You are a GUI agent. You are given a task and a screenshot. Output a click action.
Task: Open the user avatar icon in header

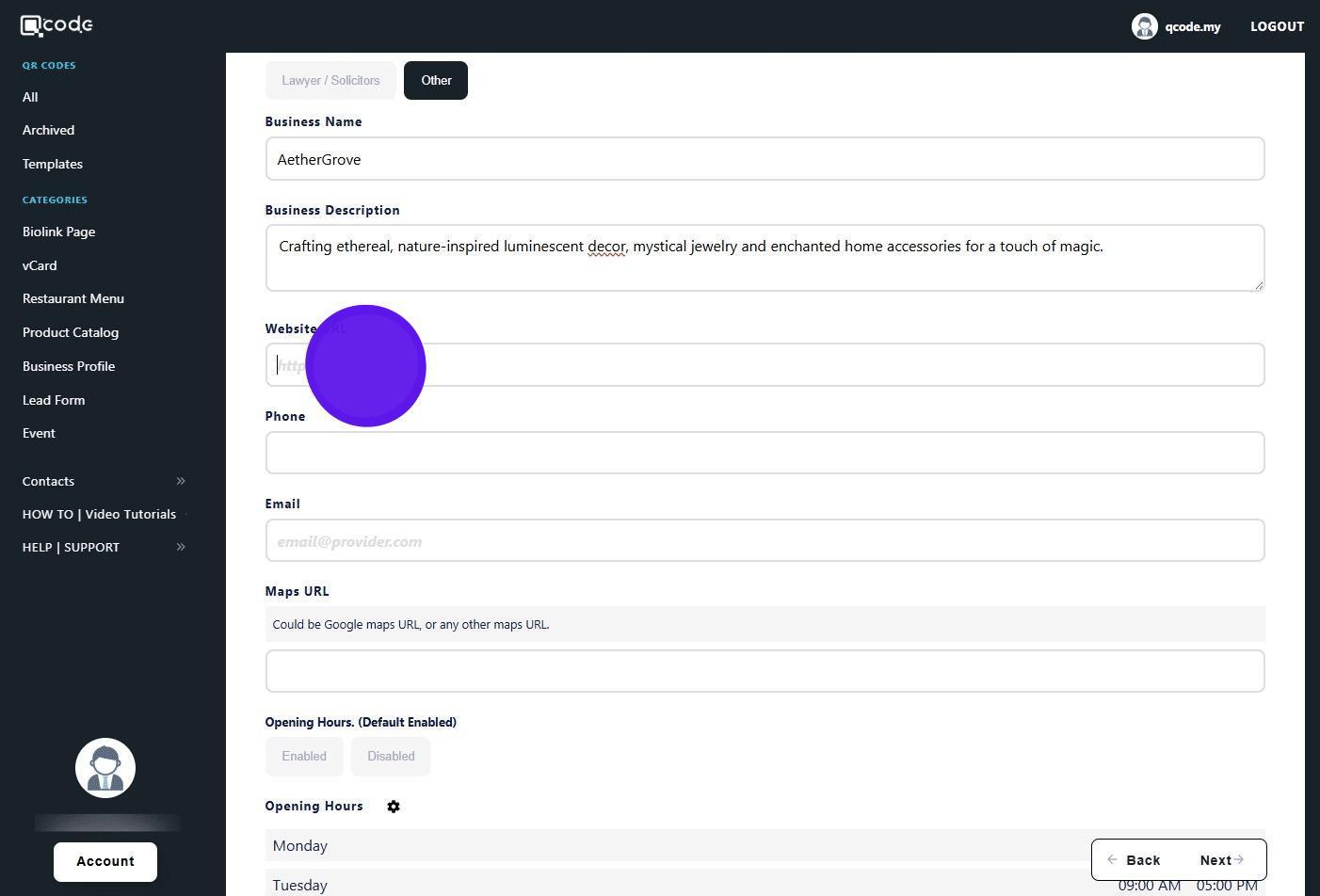point(1144,26)
